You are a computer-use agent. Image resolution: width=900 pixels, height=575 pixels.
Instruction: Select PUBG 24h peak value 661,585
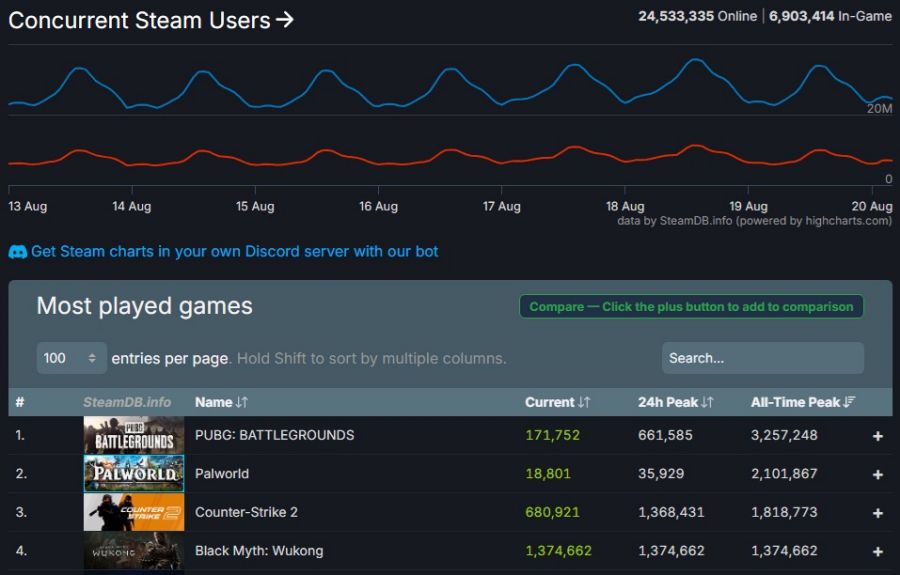point(665,435)
